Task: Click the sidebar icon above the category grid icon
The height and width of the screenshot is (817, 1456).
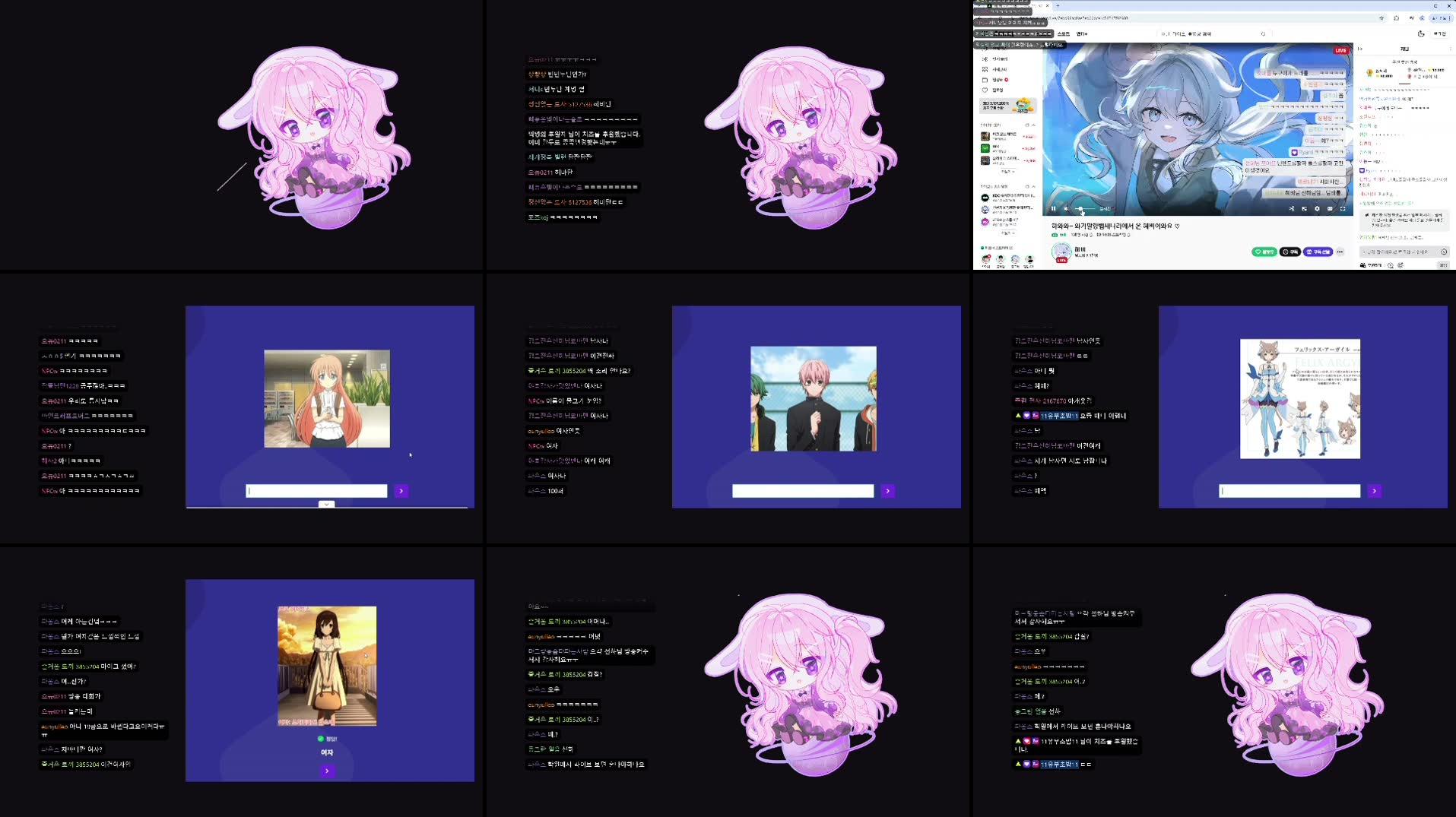Action: point(985,59)
